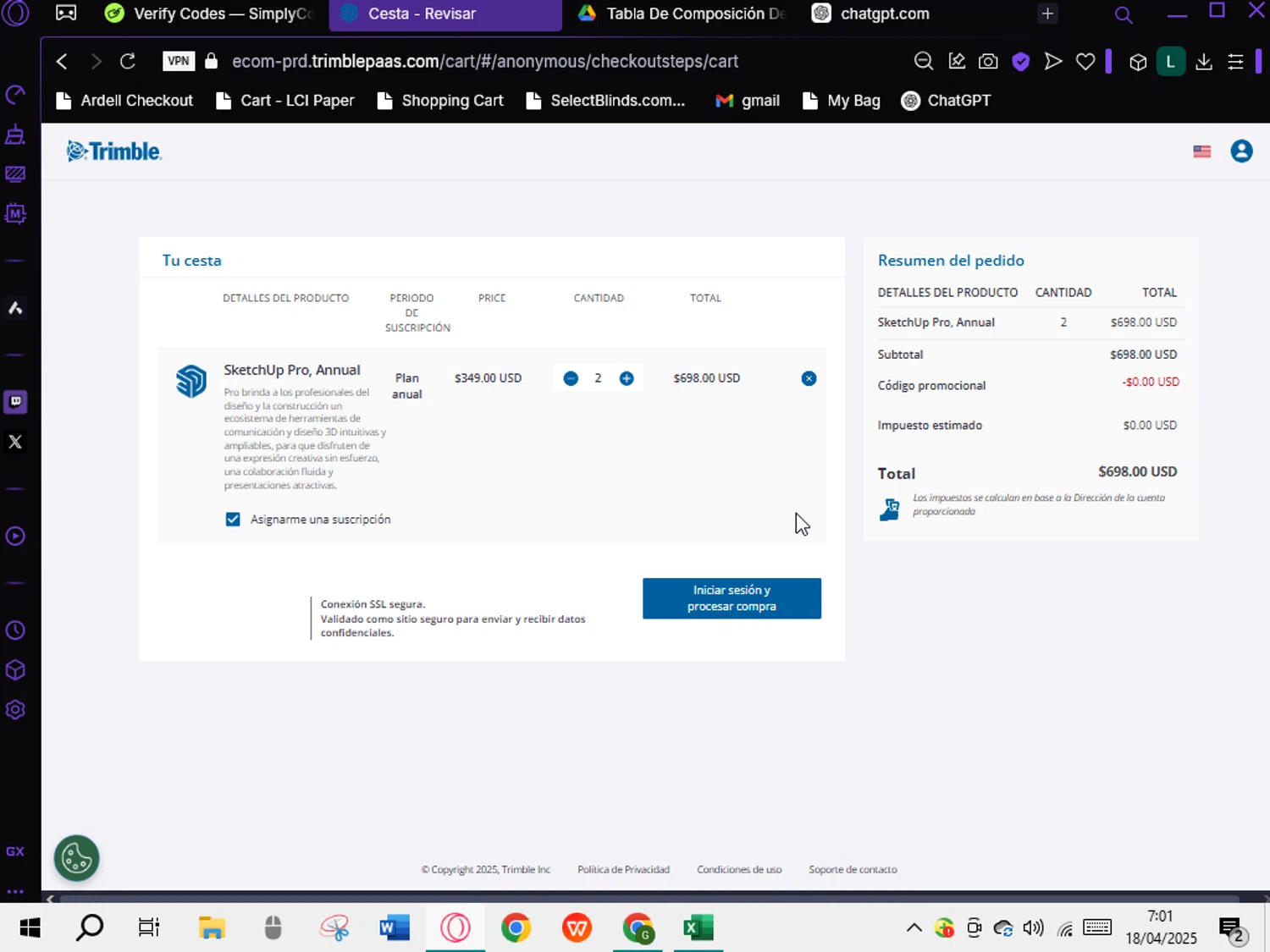Switch to the chatgpt.com tab
This screenshot has height=952, width=1270.
884,14
